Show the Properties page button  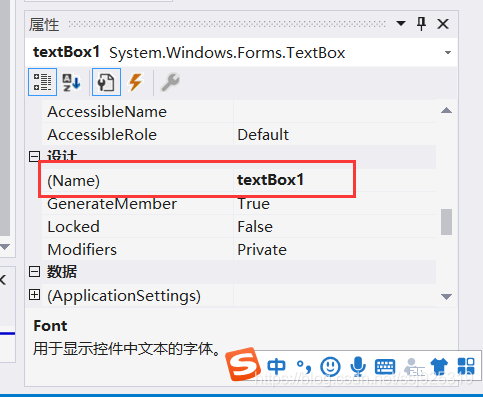point(106,82)
